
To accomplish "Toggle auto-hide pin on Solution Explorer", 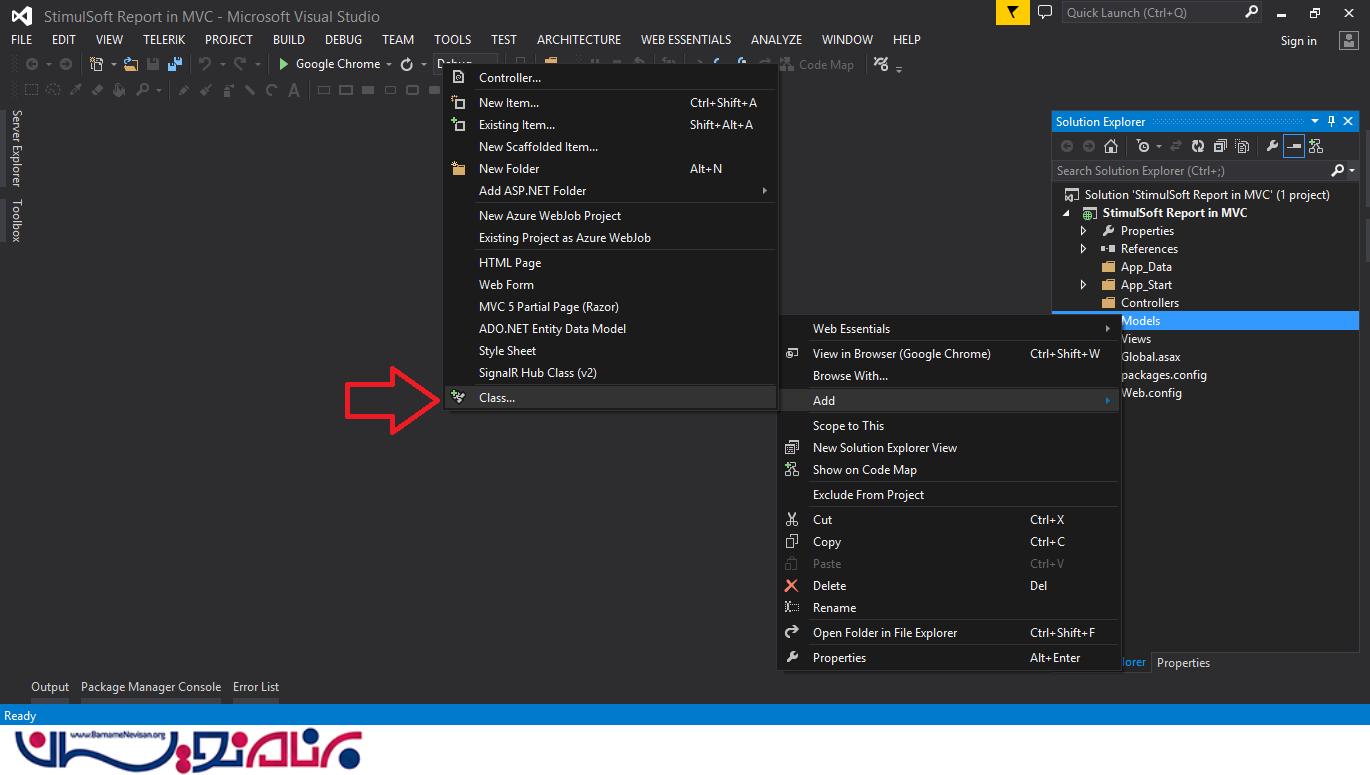I will coord(1331,122).
